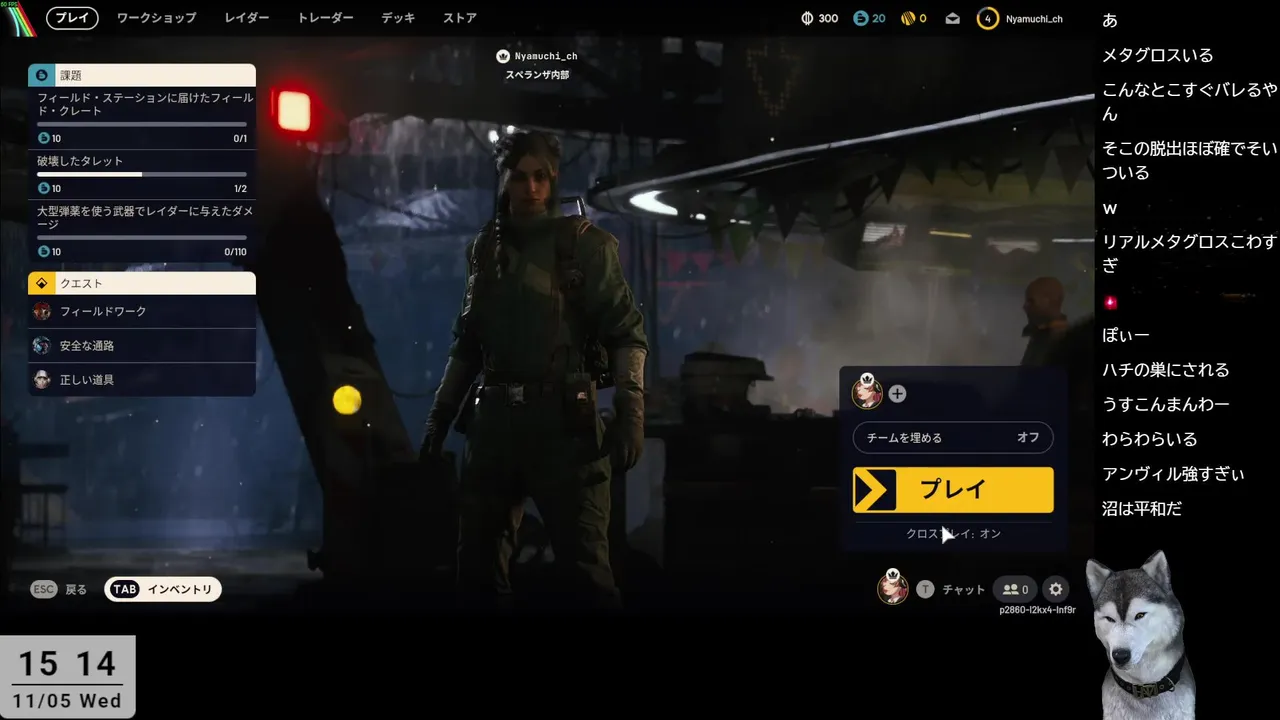Click the わらわらいる chat message
This screenshot has height=720, width=1280.
(1149, 439)
